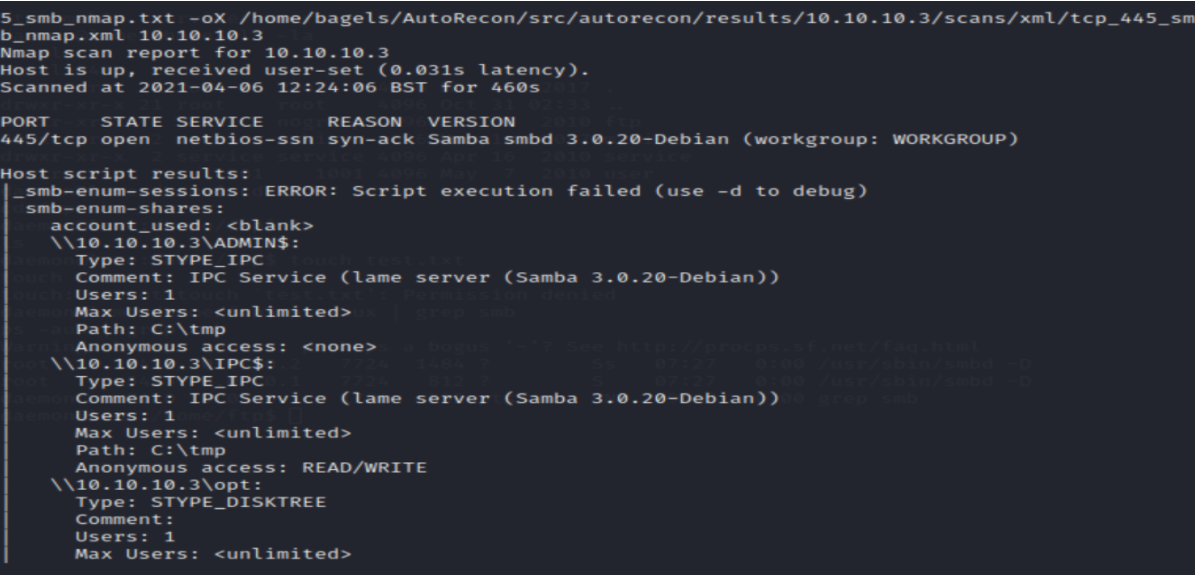Click the 'Host is up' latency line

(295, 70)
